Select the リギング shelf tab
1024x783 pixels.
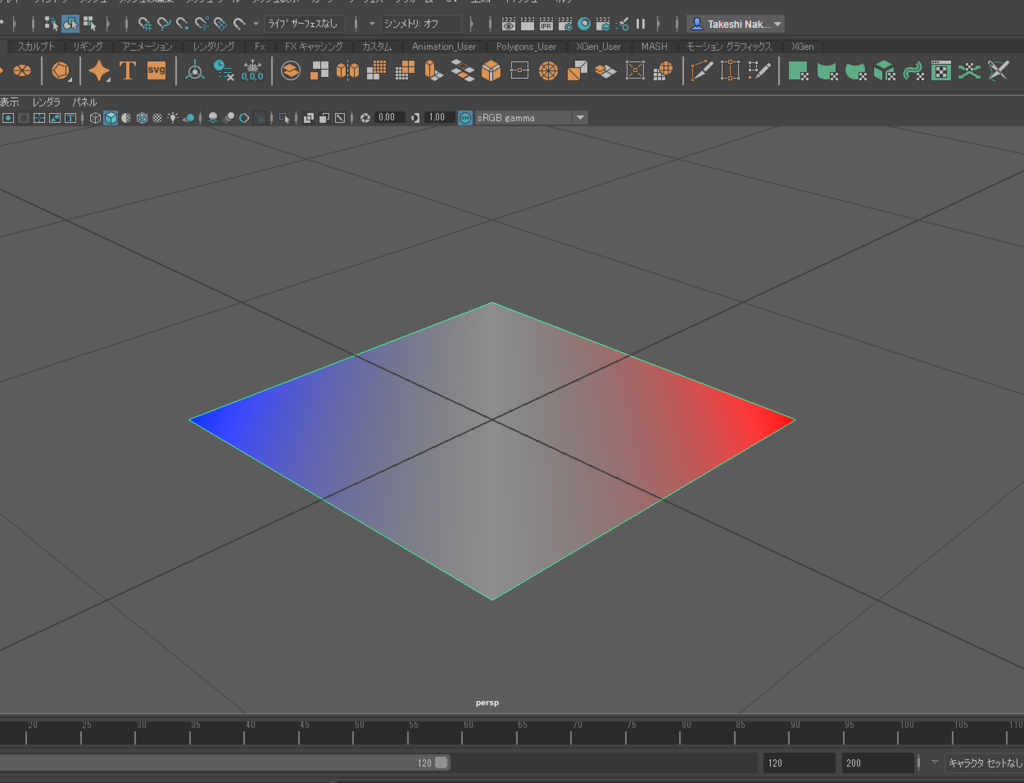[88, 46]
